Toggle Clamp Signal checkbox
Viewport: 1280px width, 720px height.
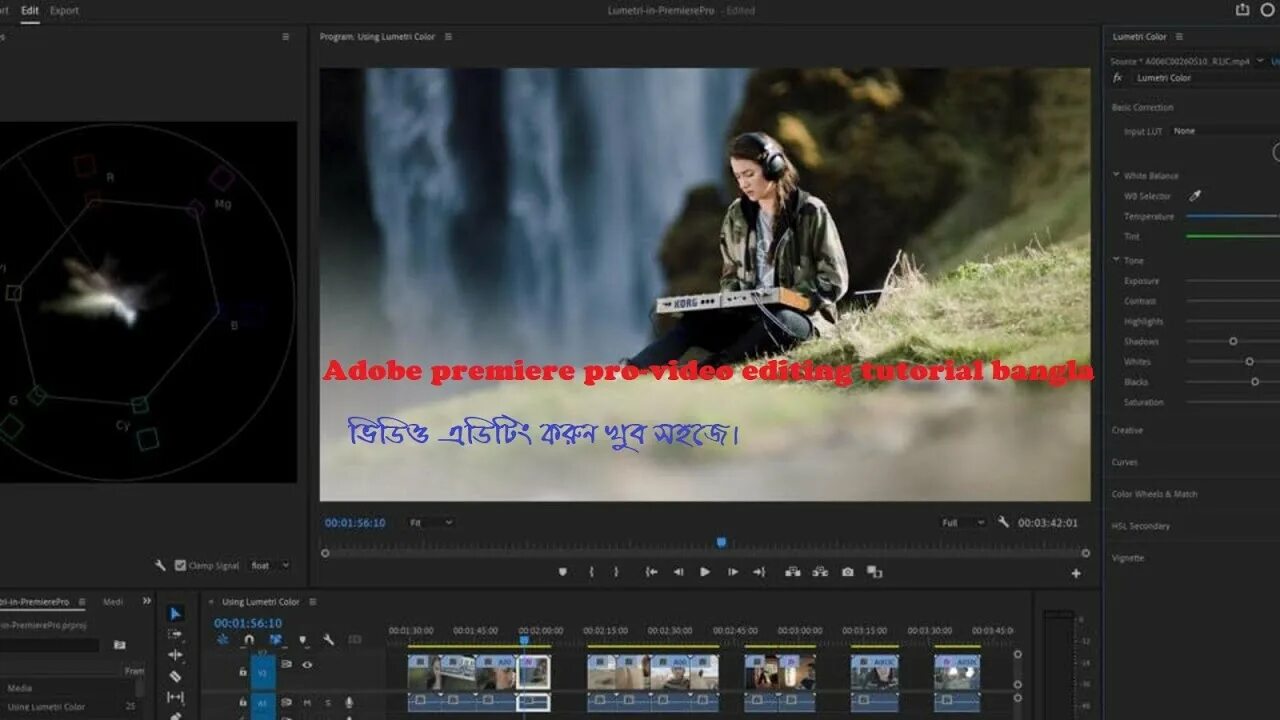point(180,565)
